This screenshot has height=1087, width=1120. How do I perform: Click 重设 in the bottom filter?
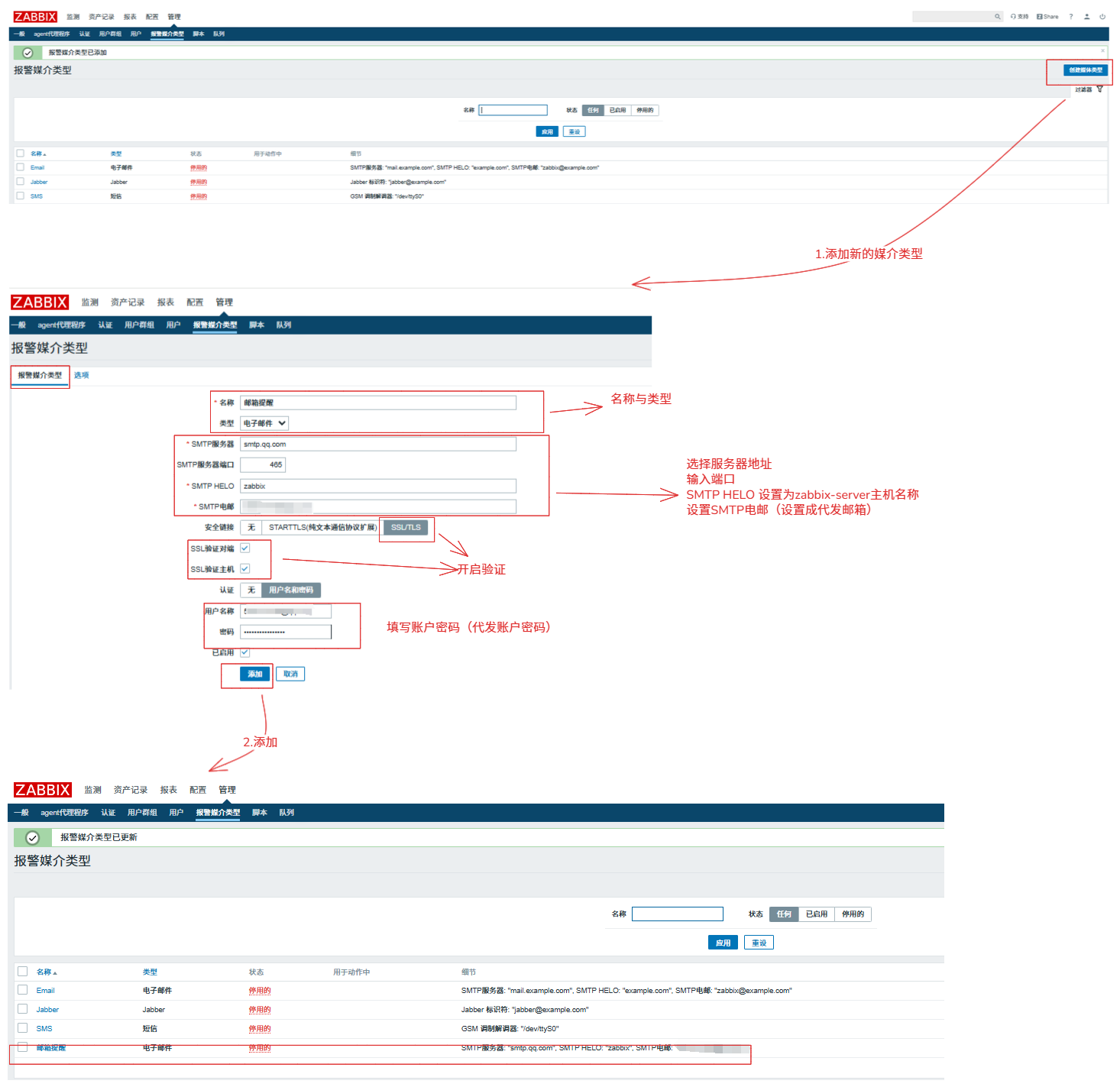pos(759,943)
